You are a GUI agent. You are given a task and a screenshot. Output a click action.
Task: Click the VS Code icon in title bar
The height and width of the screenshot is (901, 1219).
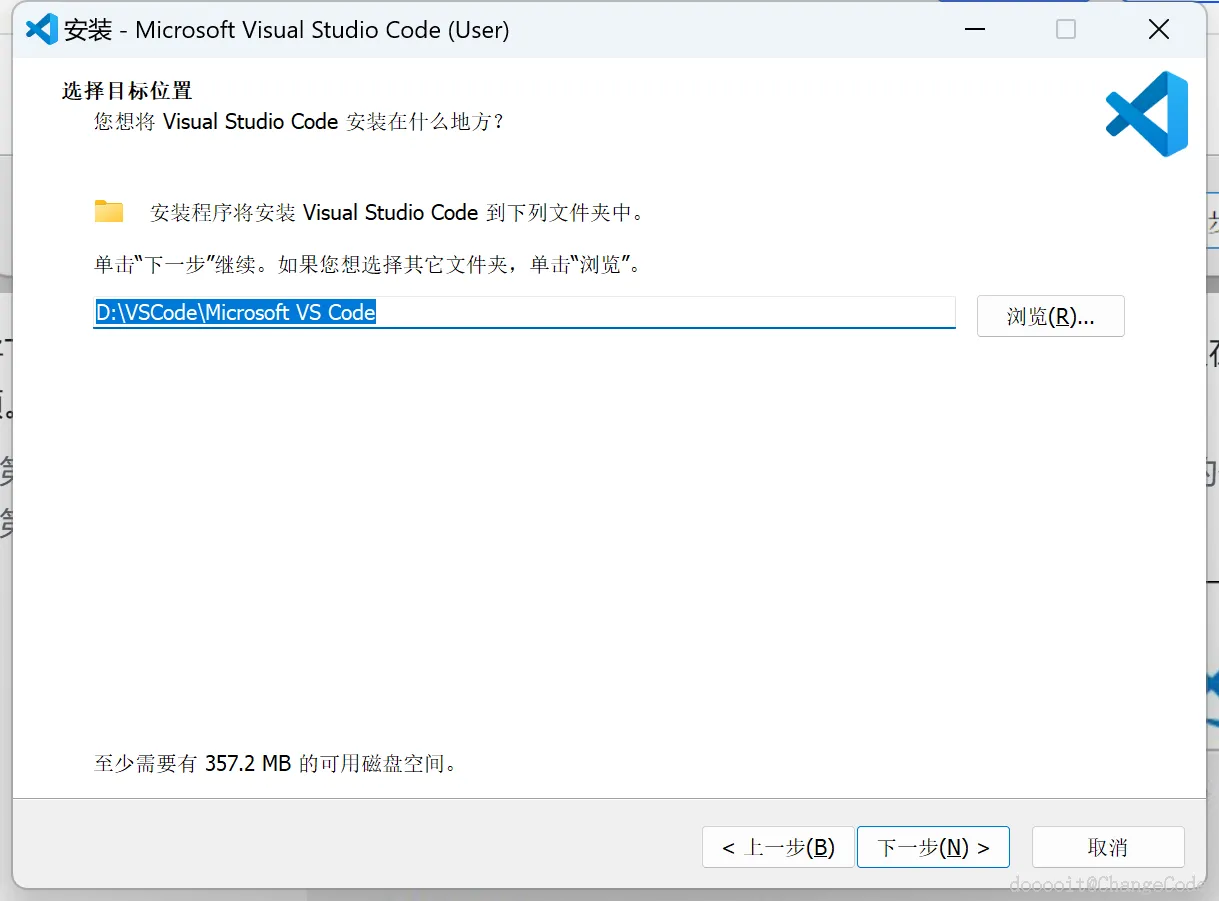point(41,29)
